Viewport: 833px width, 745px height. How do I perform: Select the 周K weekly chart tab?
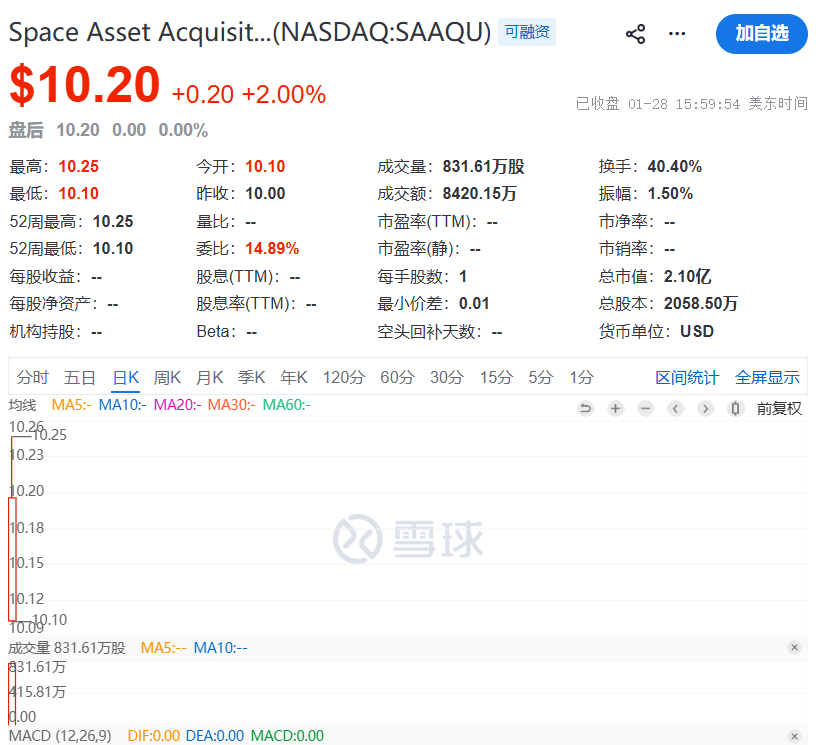[x=167, y=377]
